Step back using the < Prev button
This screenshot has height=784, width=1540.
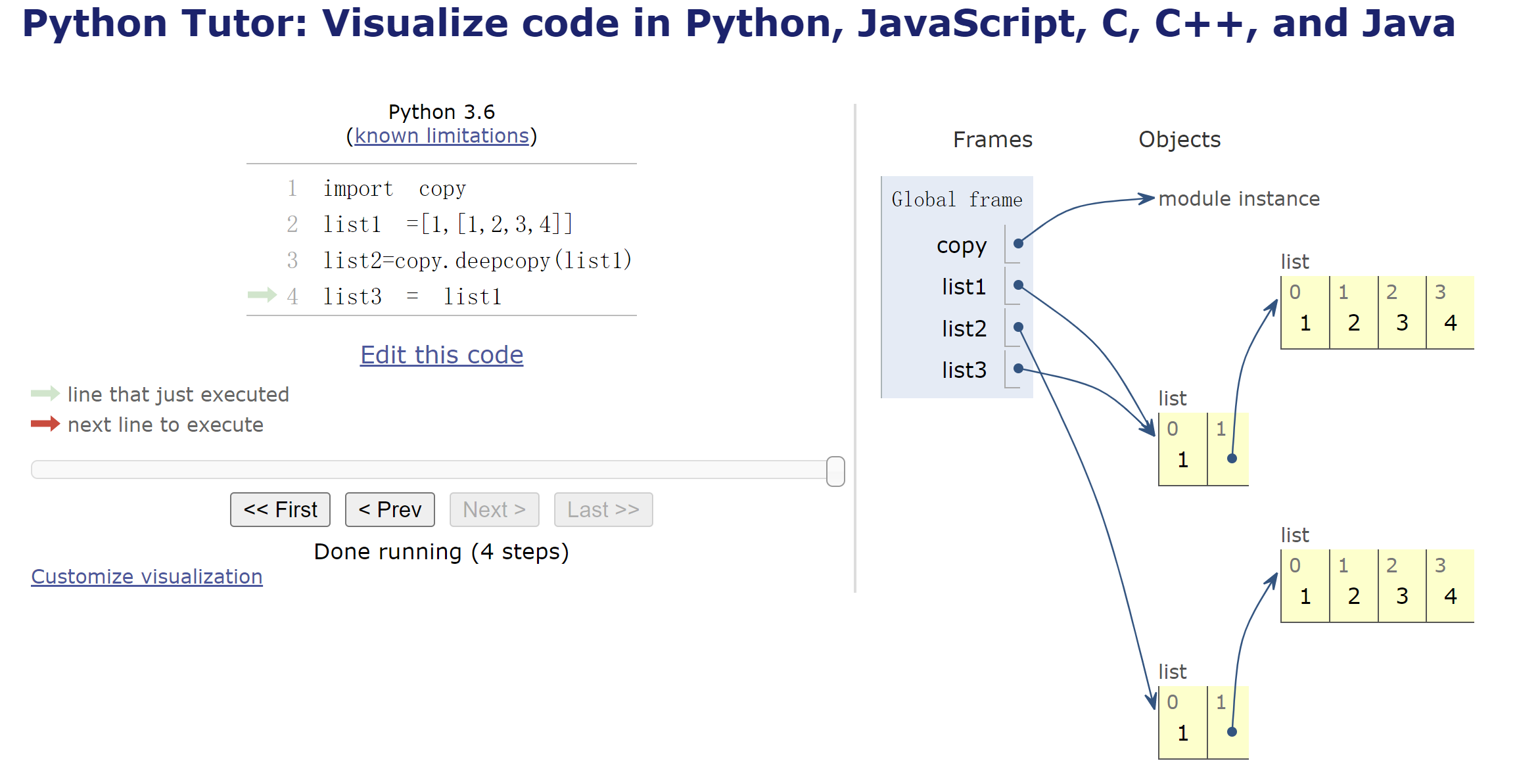click(390, 509)
